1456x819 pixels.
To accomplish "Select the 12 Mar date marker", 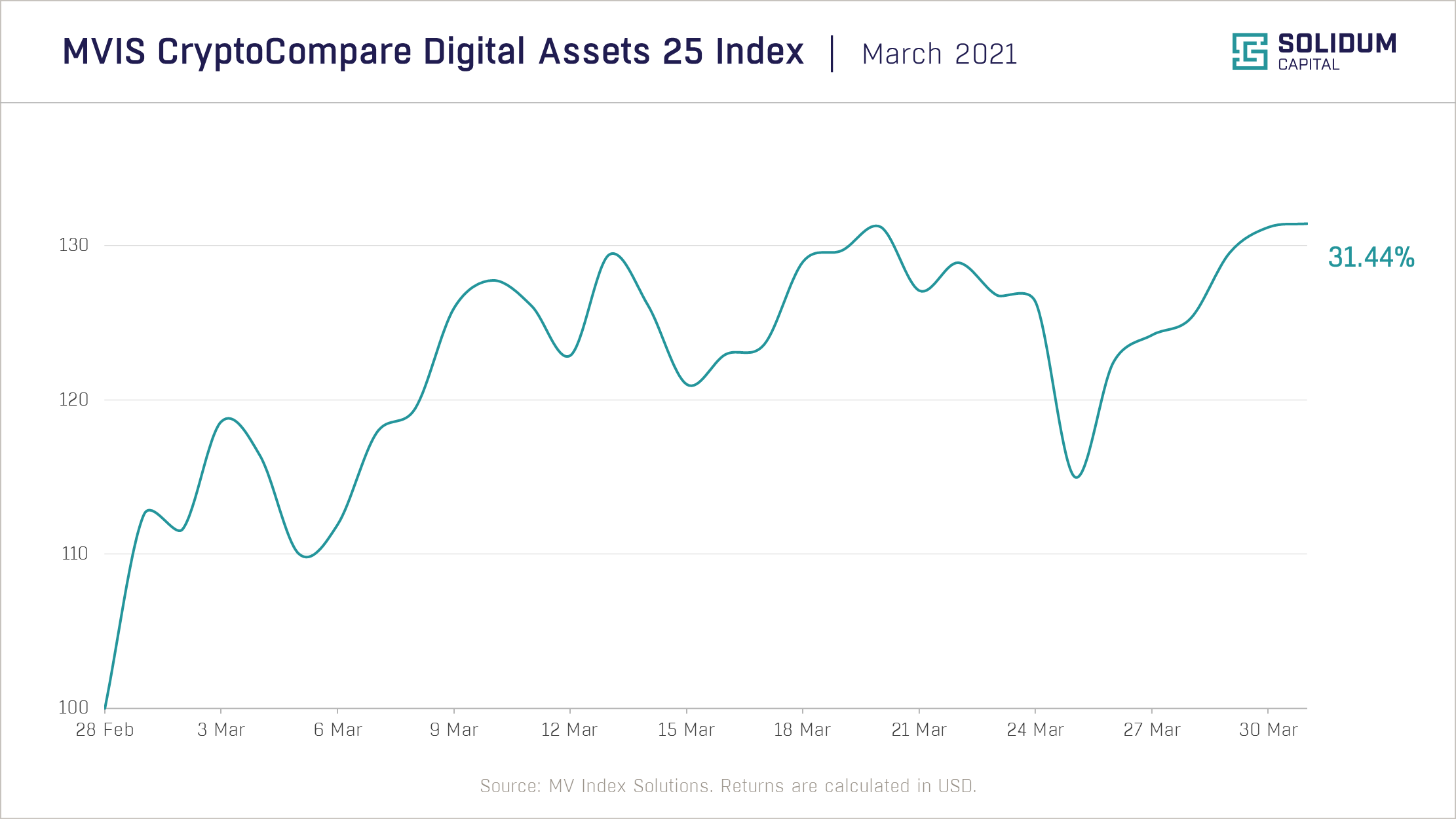I will point(569,730).
